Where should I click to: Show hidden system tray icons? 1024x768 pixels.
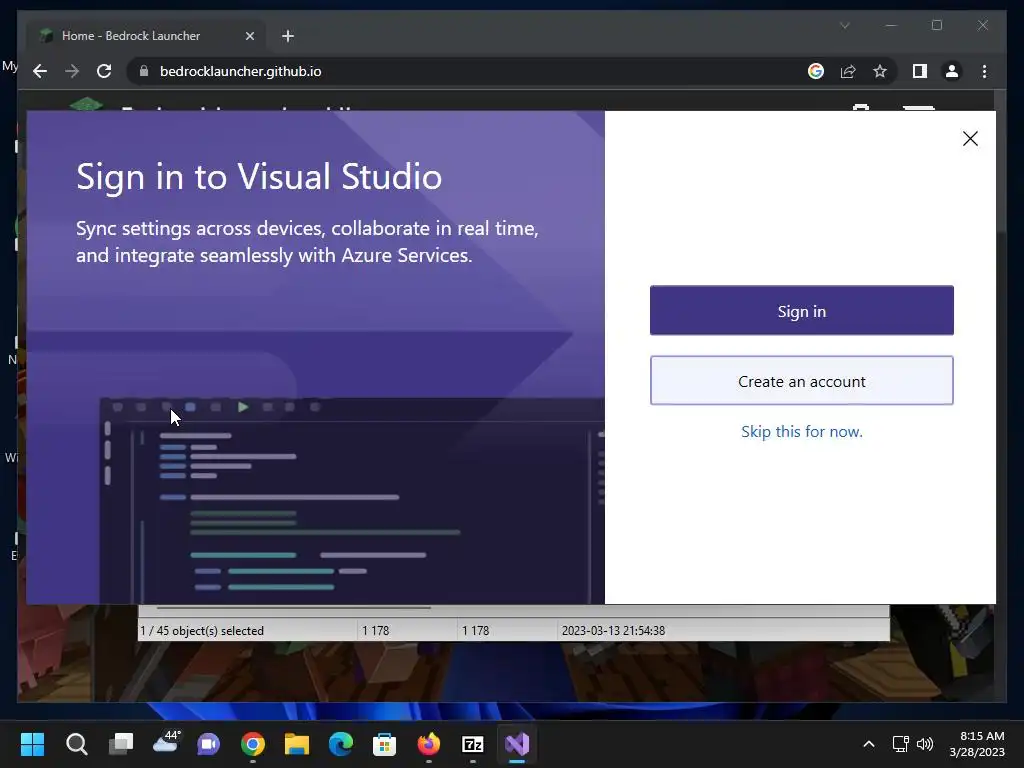pyautogui.click(x=869, y=744)
